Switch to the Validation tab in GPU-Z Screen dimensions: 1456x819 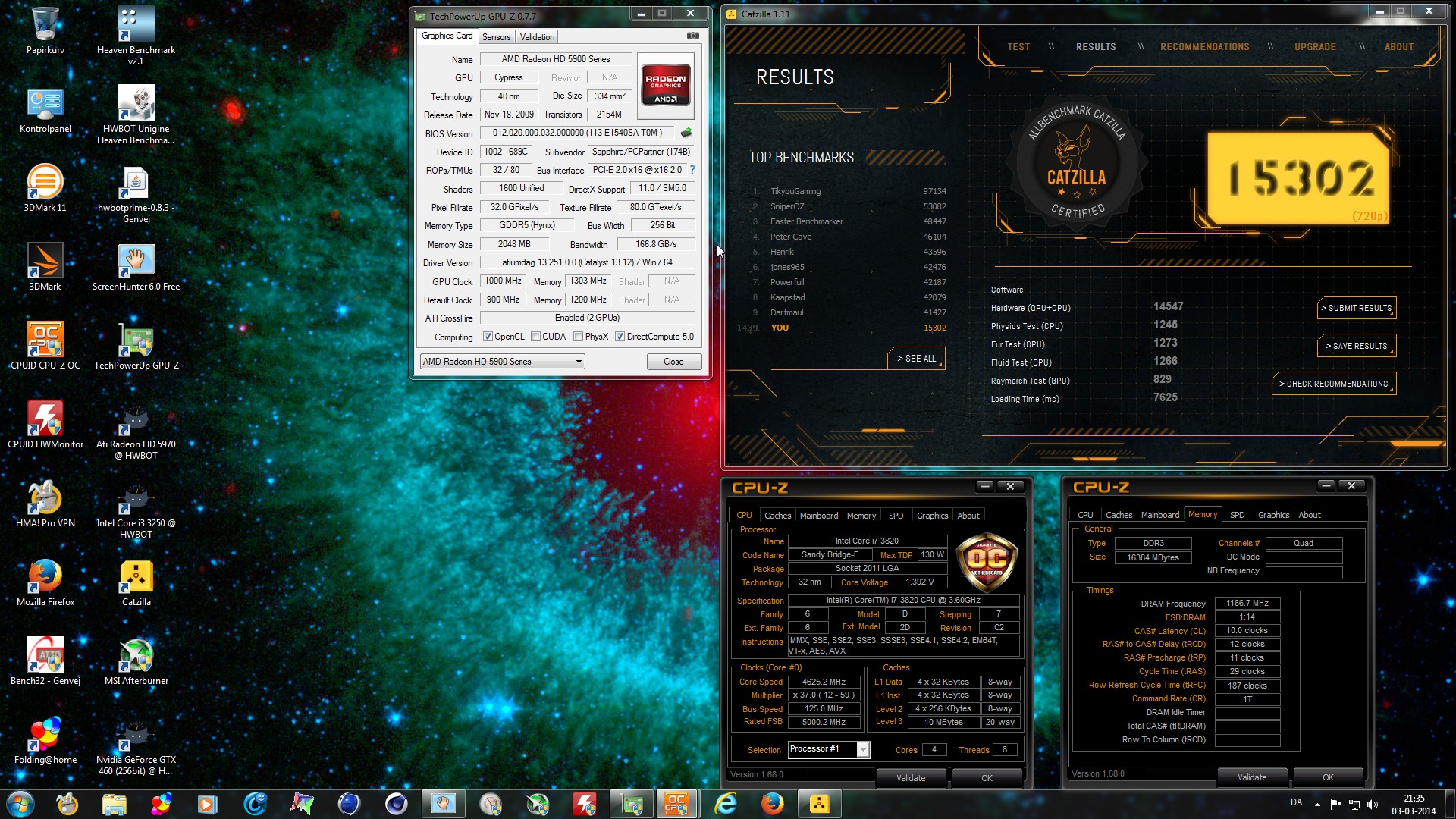pyautogui.click(x=537, y=37)
